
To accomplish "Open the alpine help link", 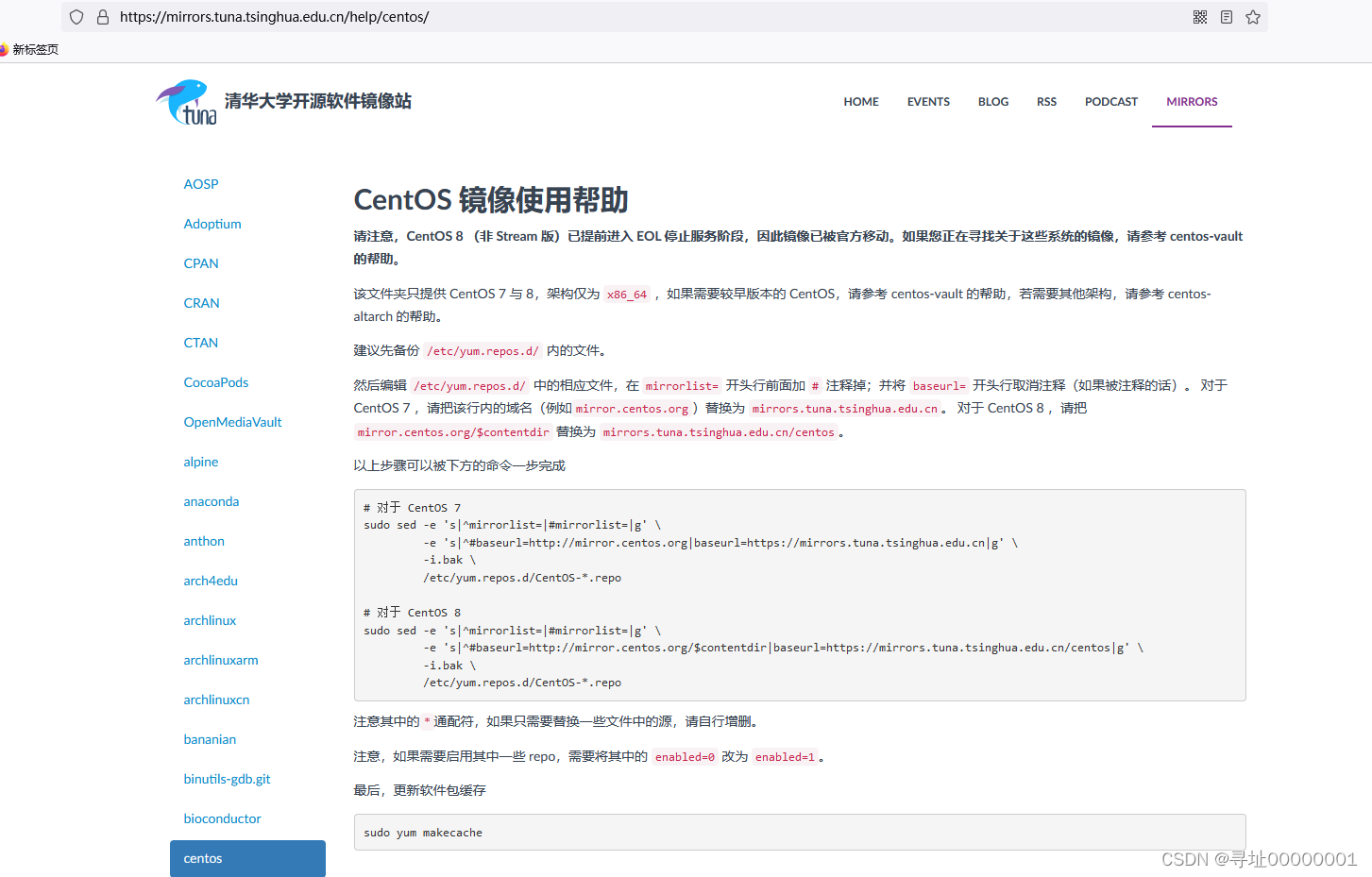I will pyautogui.click(x=201, y=462).
